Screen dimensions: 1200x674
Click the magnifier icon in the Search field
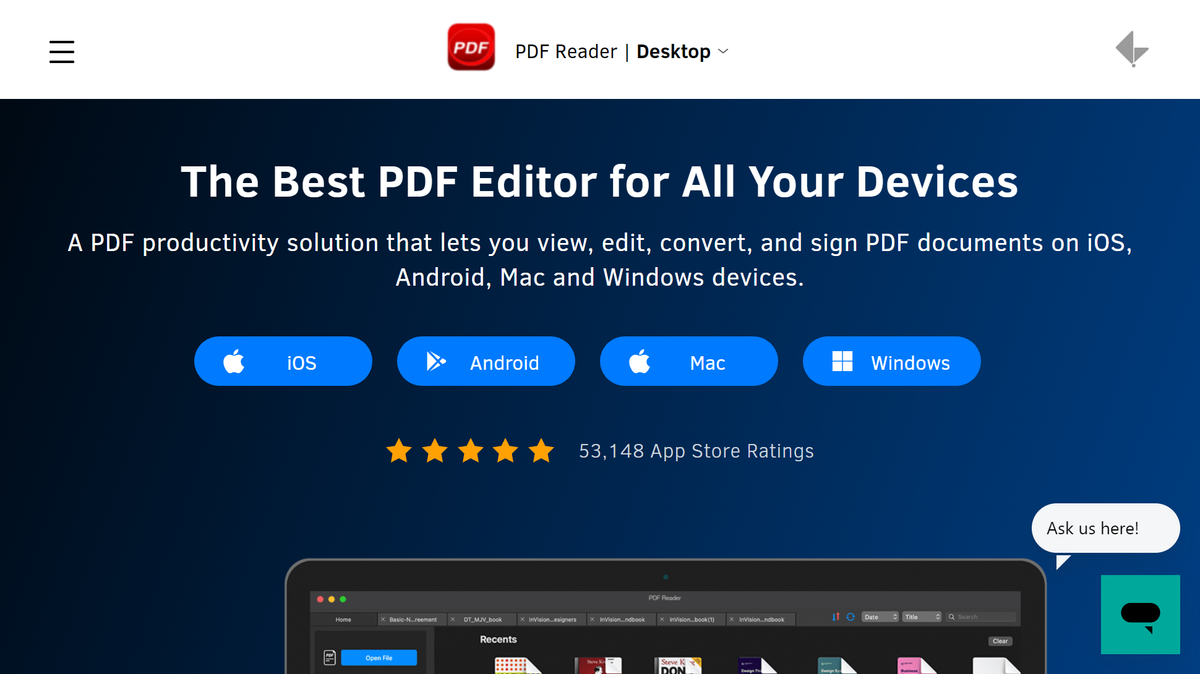[x=952, y=616]
